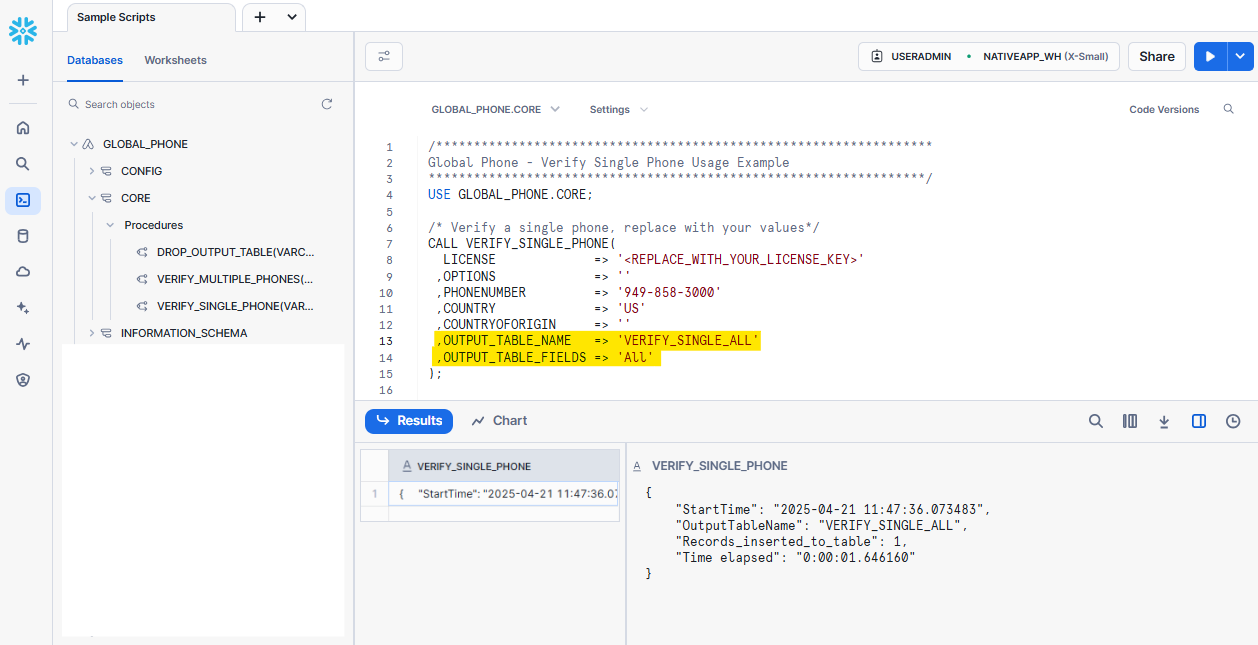The image size is (1258, 645).
Task: Click the Snowflake logo icon
Action: pos(23,32)
